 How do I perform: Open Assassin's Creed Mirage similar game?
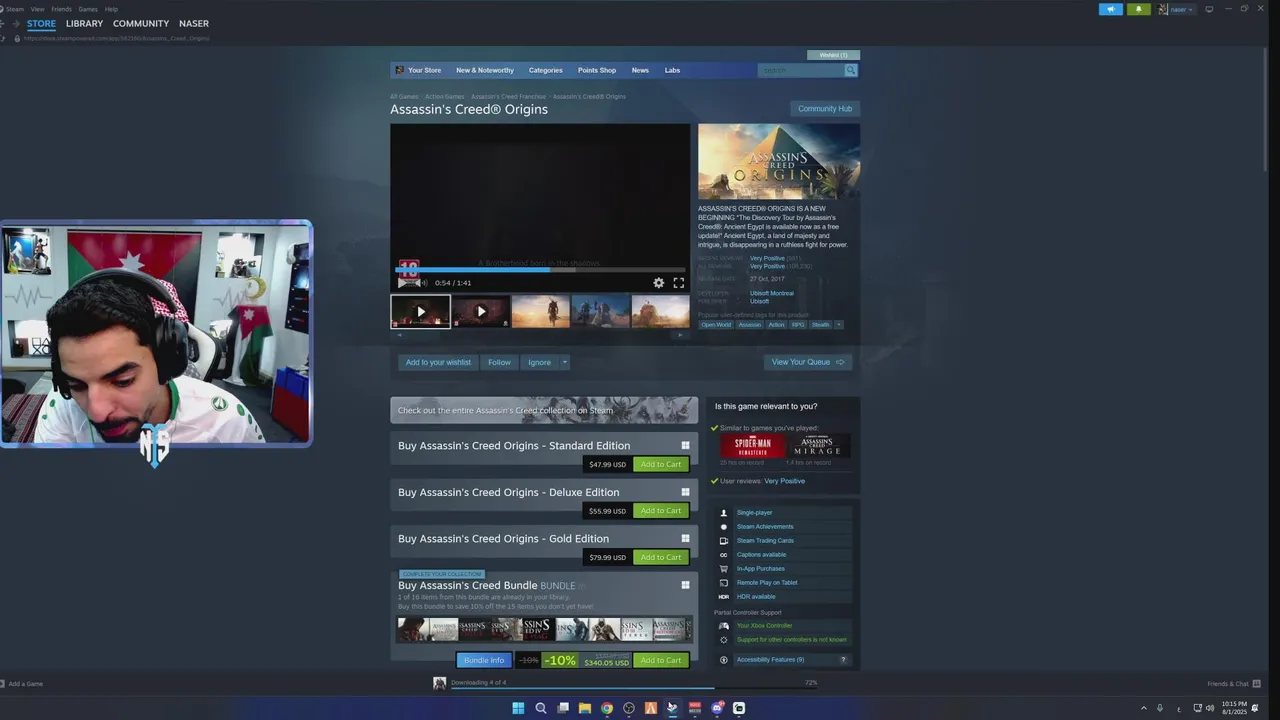click(x=818, y=446)
